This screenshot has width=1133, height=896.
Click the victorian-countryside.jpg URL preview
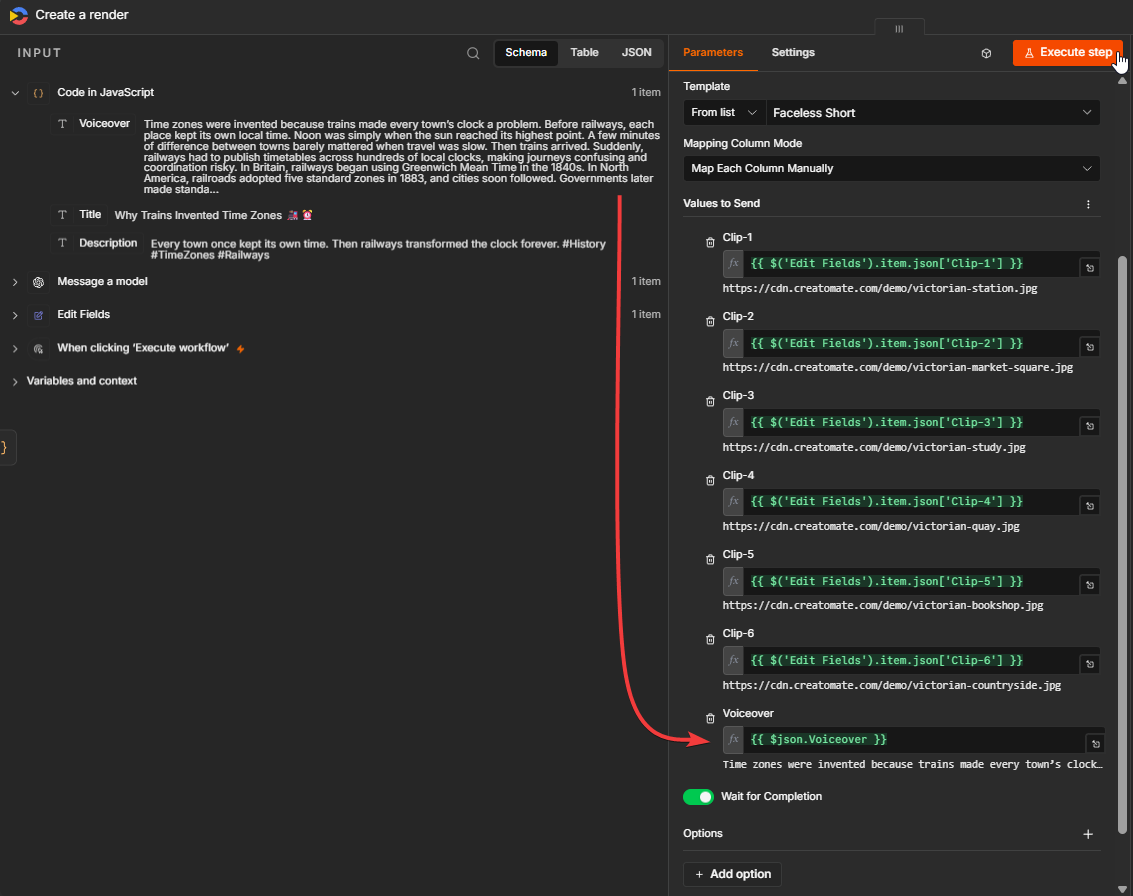click(892, 685)
